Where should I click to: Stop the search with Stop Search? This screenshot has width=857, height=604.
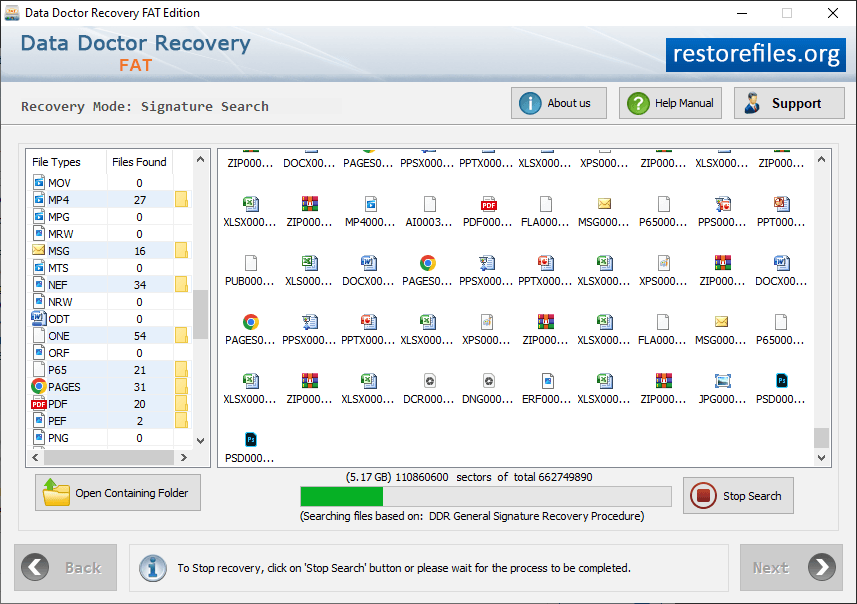(x=738, y=496)
